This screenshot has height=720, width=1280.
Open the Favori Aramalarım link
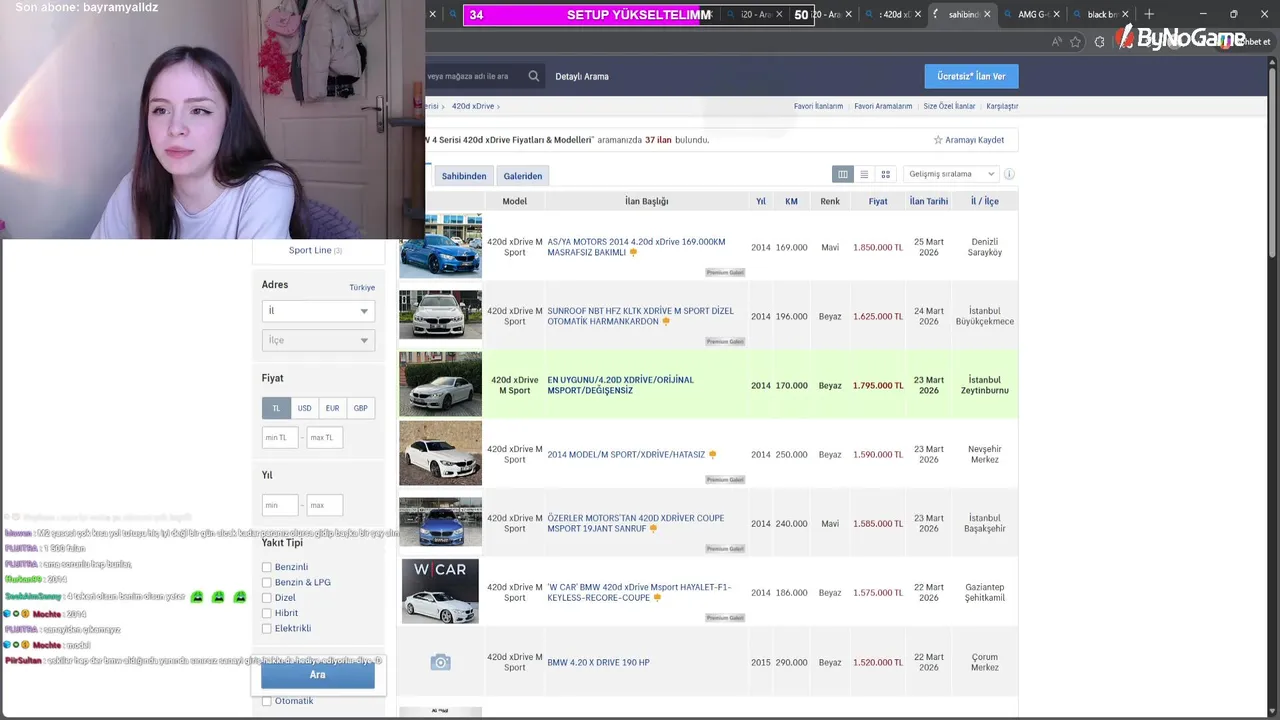pyautogui.click(x=883, y=106)
